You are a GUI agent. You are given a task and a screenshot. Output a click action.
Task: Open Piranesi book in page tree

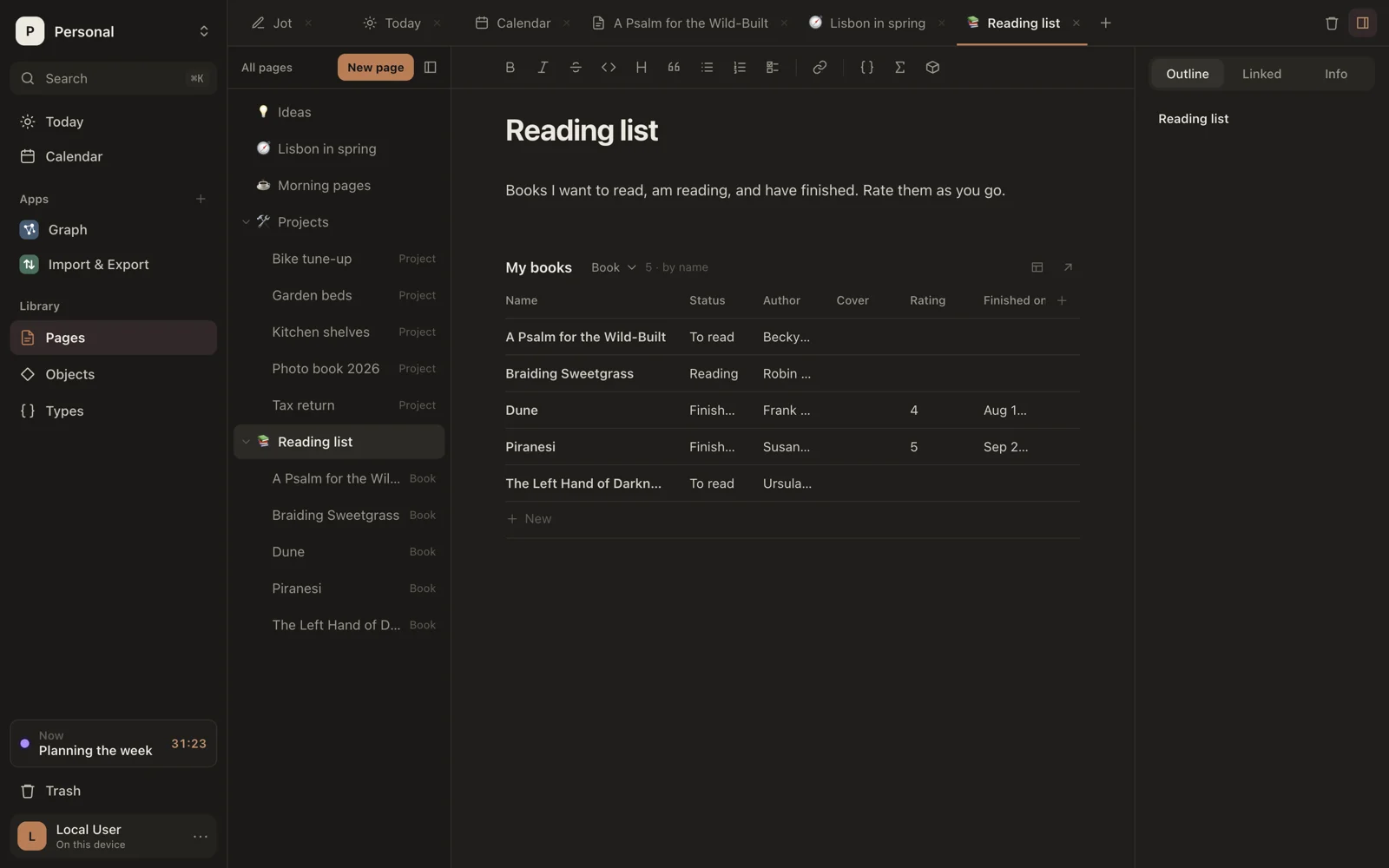tap(339, 589)
